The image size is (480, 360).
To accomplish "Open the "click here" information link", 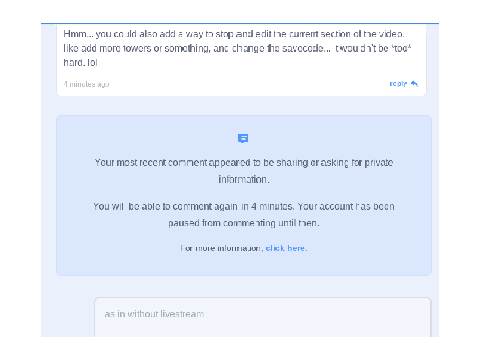I will coord(285,248).
